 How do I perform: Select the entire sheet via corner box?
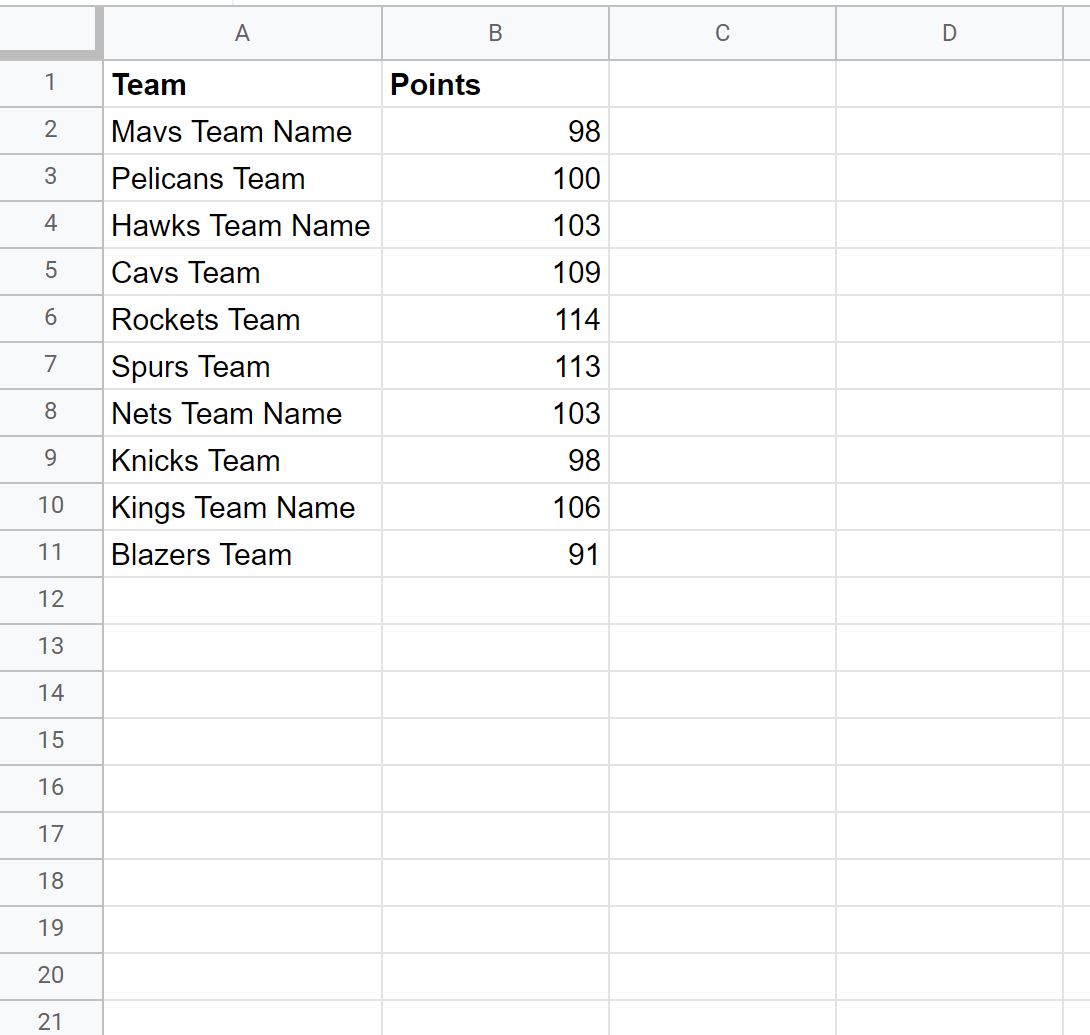pyautogui.click(x=50, y=33)
